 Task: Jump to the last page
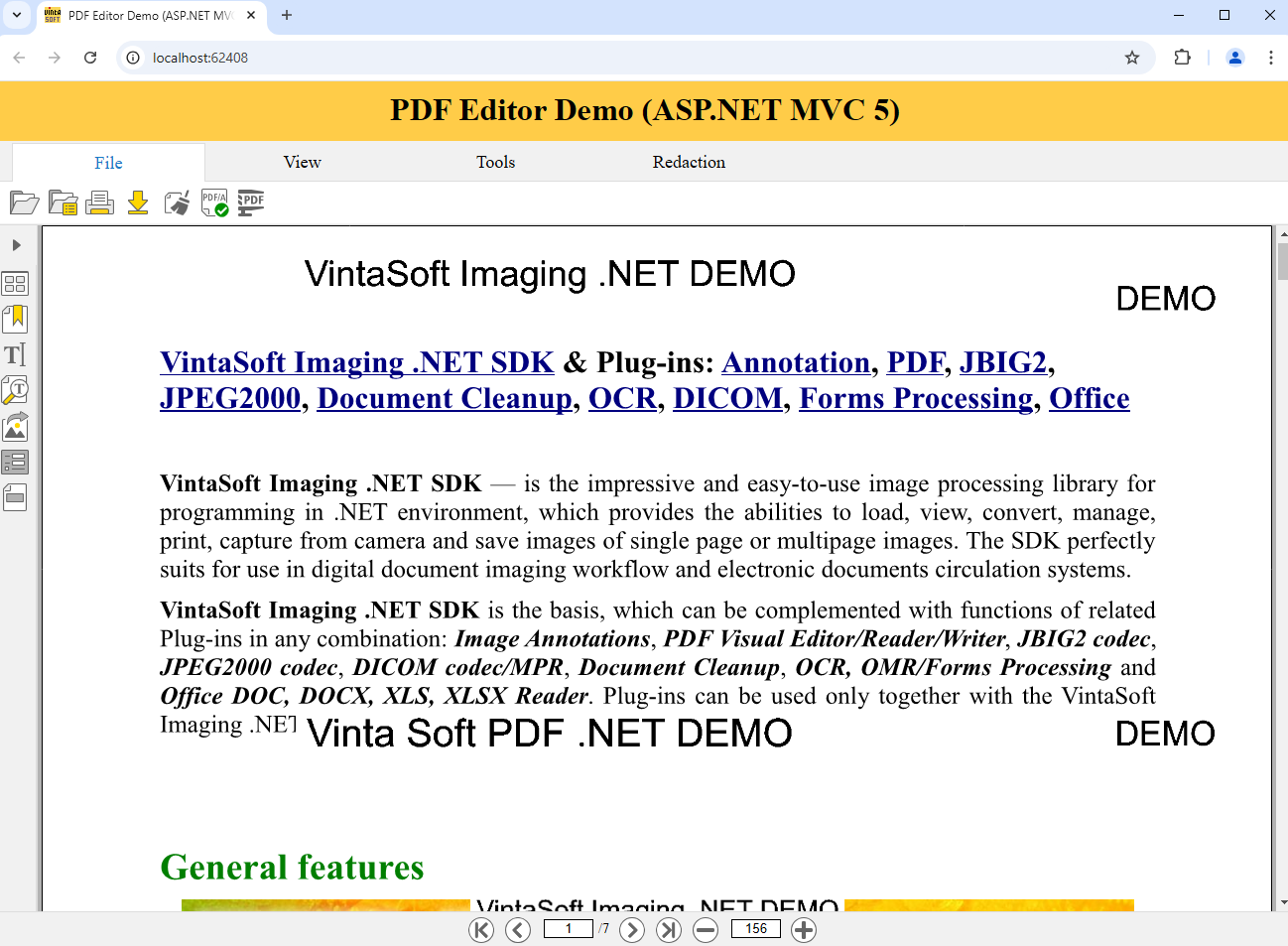(x=670, y=929)
